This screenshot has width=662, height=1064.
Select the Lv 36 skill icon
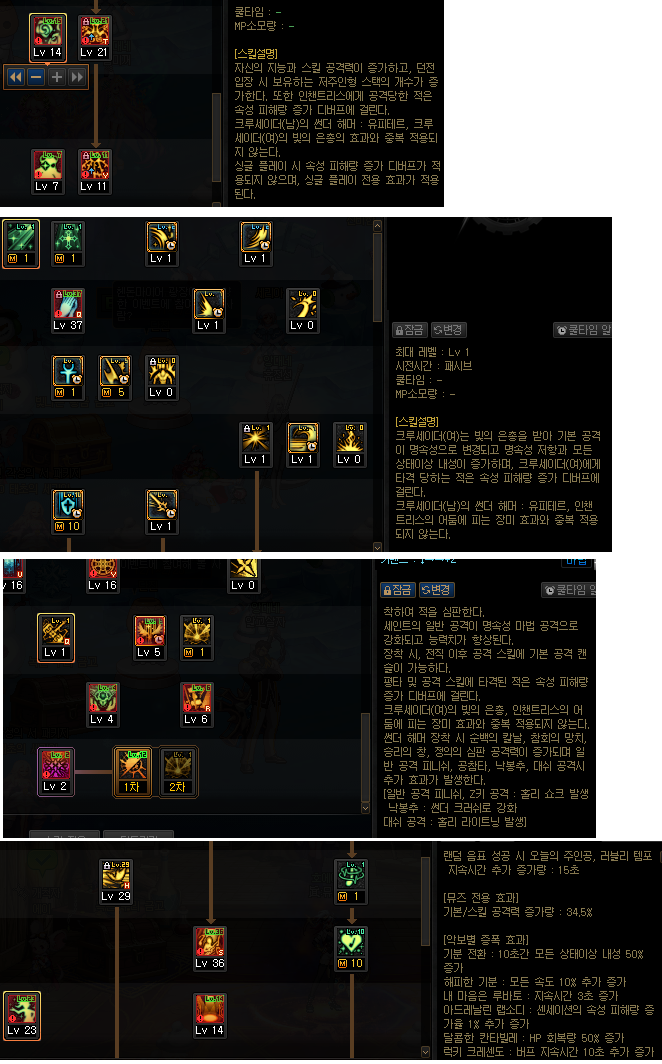coord(210,949)
